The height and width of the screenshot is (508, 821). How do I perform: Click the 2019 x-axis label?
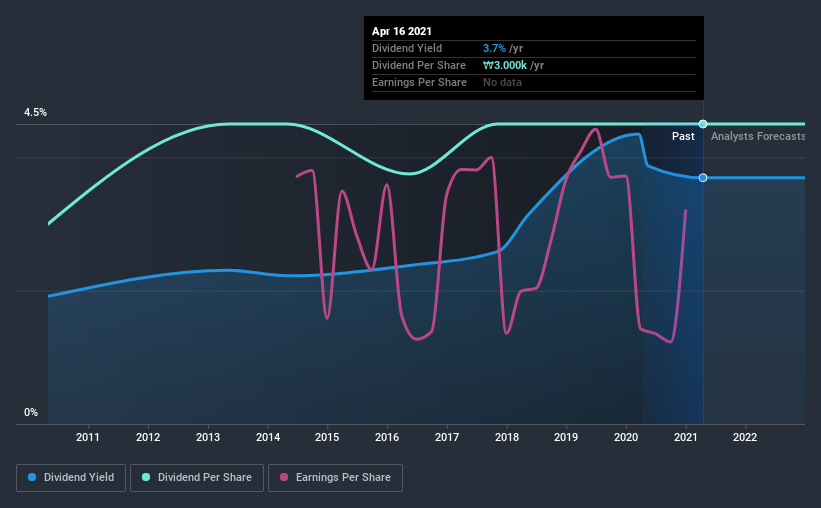(566, 437)
